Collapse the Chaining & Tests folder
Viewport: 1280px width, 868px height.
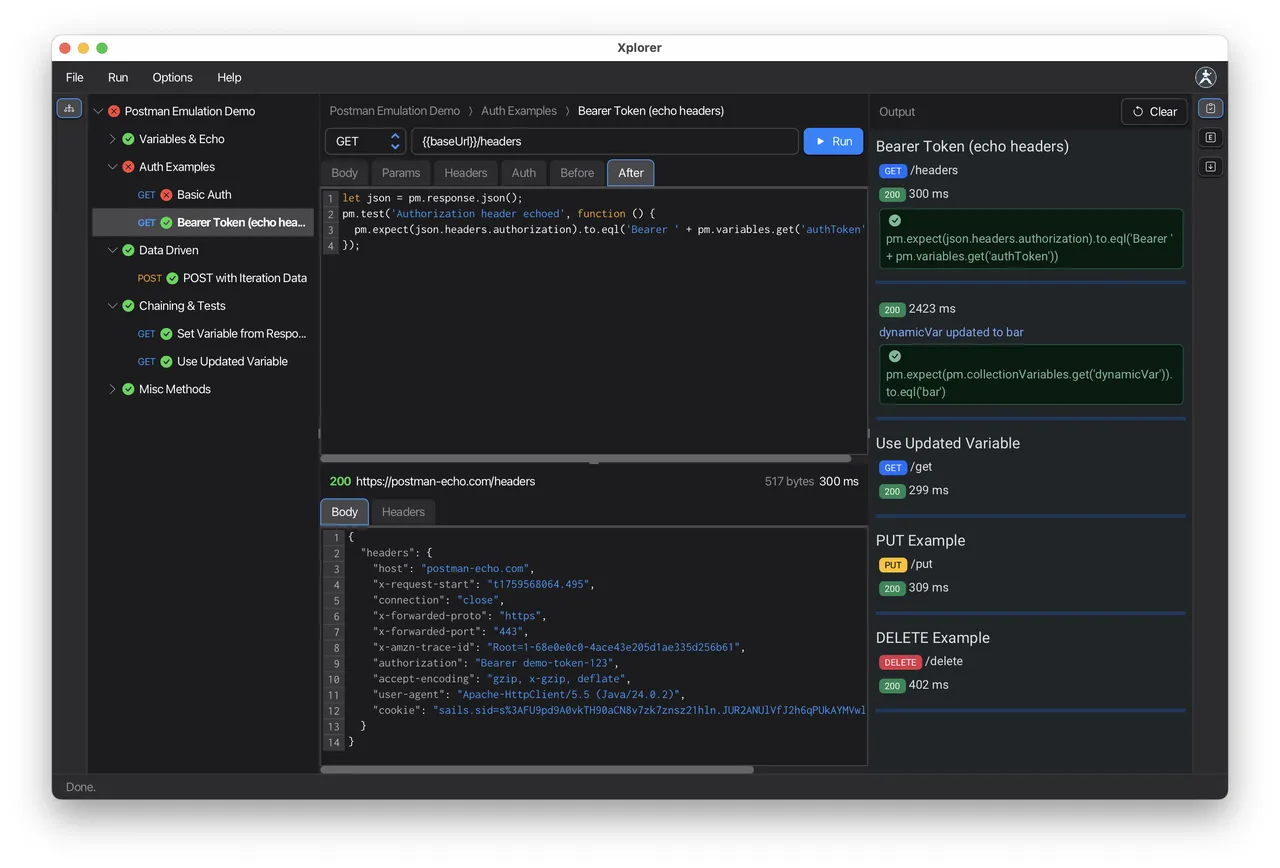112,306
